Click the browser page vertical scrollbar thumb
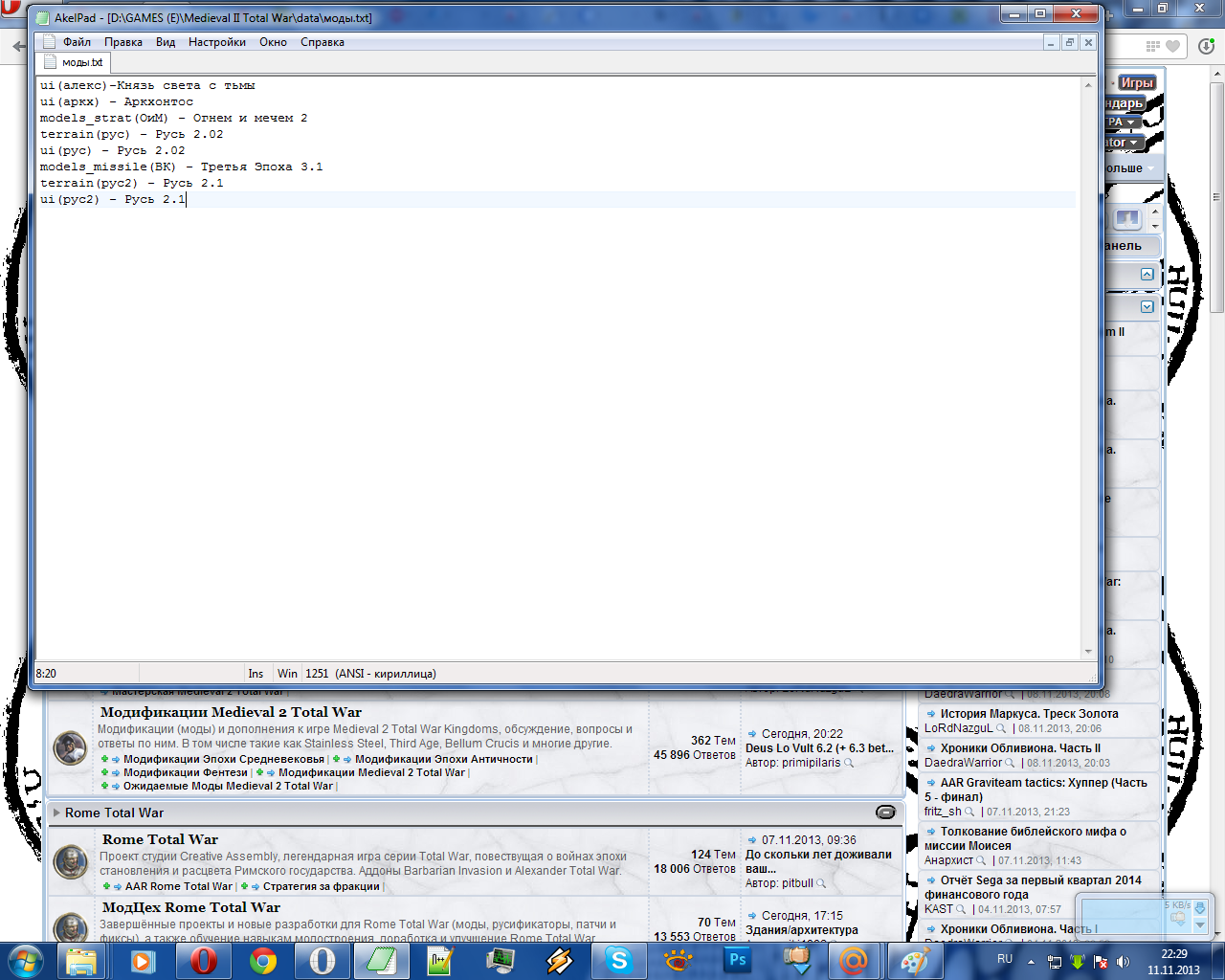This screenshot has width=1225, height=980. tap(1216, 187)
